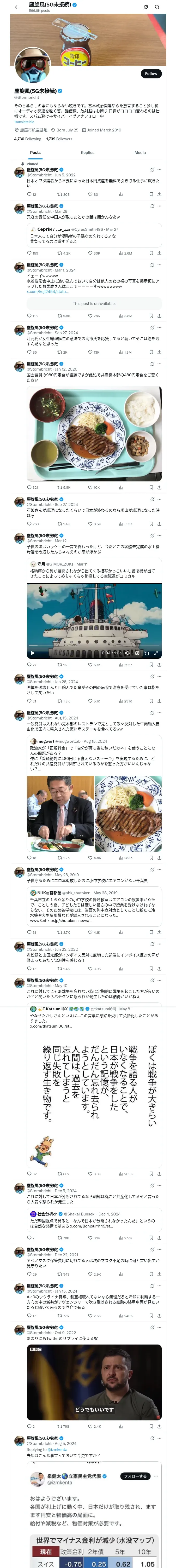Like the pinned post from Jun 5, 2022
The image size is (176, 1568).
click(93, 194)
